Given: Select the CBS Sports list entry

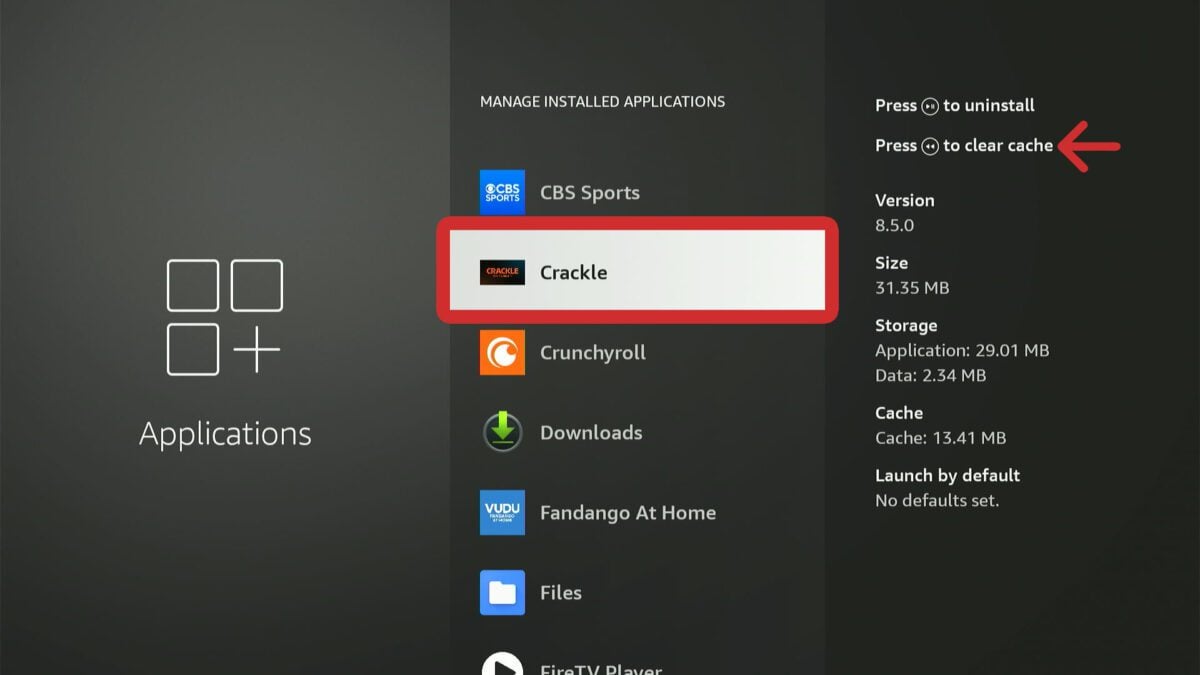Looking at the screenshot, I should (590, 192).
